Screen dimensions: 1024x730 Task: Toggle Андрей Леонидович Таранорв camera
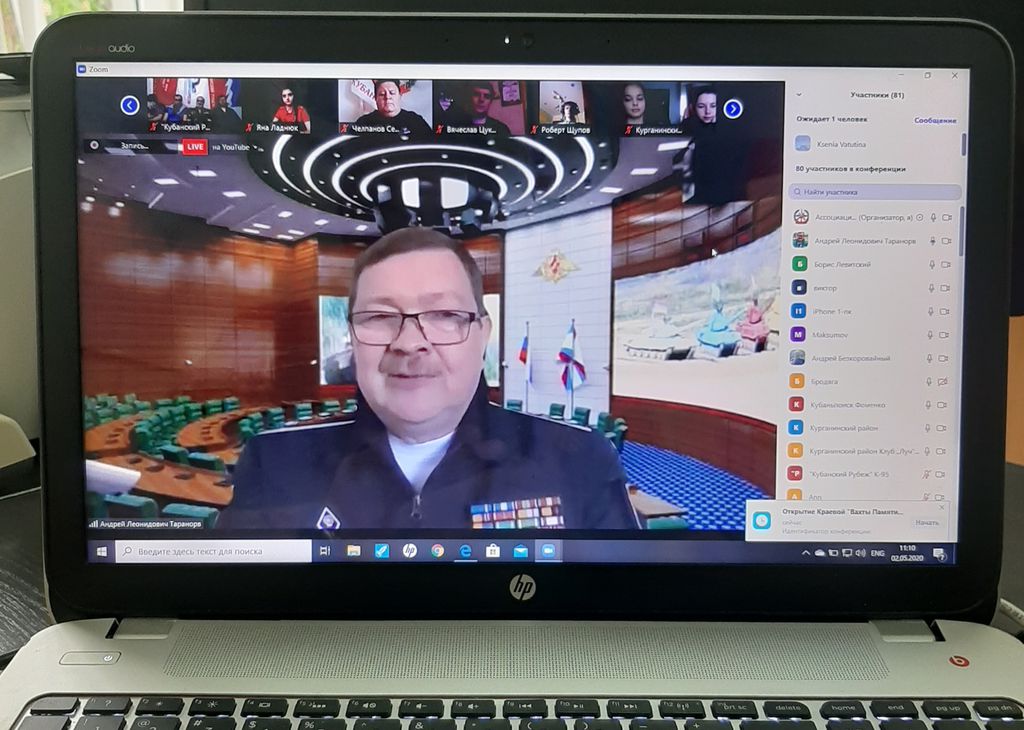pyautogui.click(x=946, y=241)
